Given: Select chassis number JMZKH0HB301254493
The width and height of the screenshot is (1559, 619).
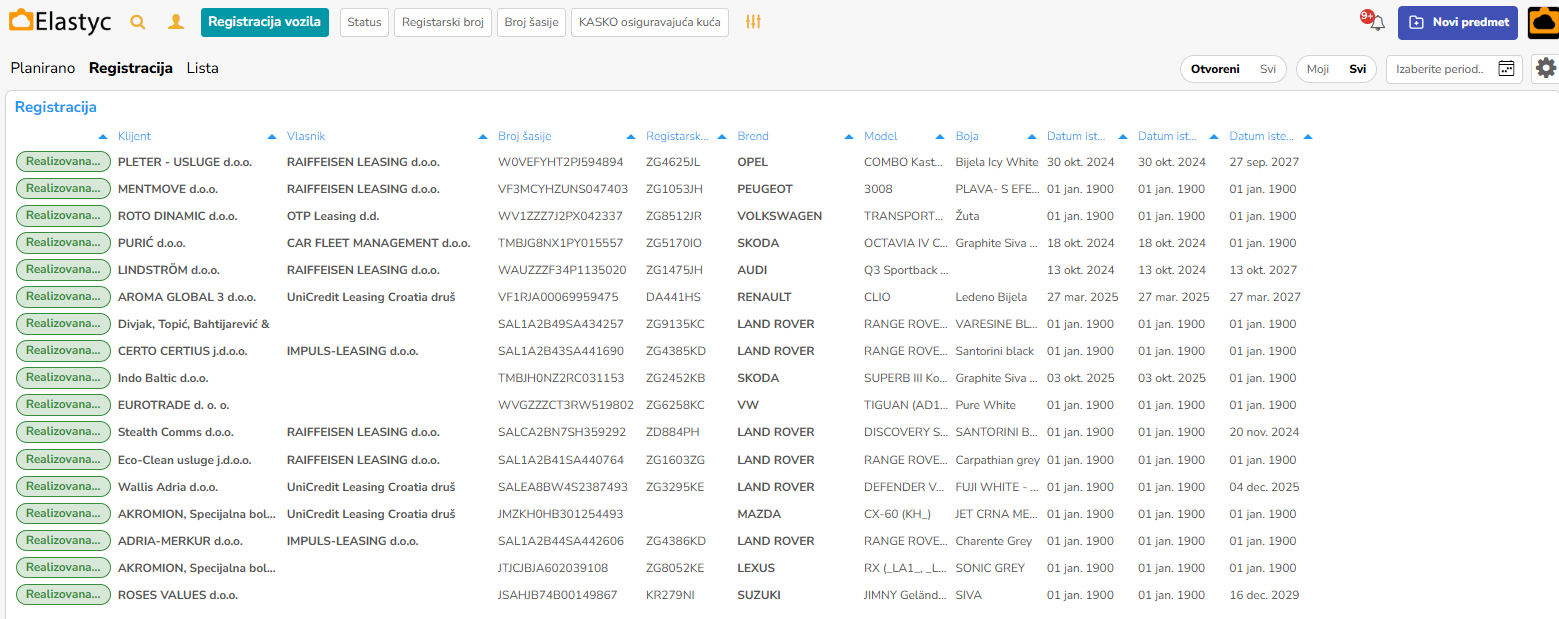Looking at the screenshot, I should (x=561, y=514).
